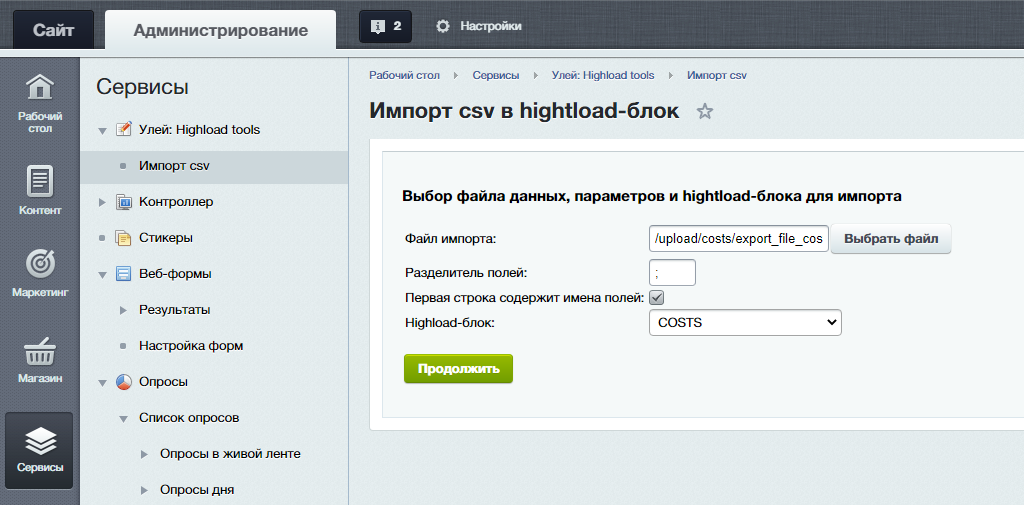1024x505 pixels.
Task: Click the Сервисы sidebar heading
Action: pos(142,87)
